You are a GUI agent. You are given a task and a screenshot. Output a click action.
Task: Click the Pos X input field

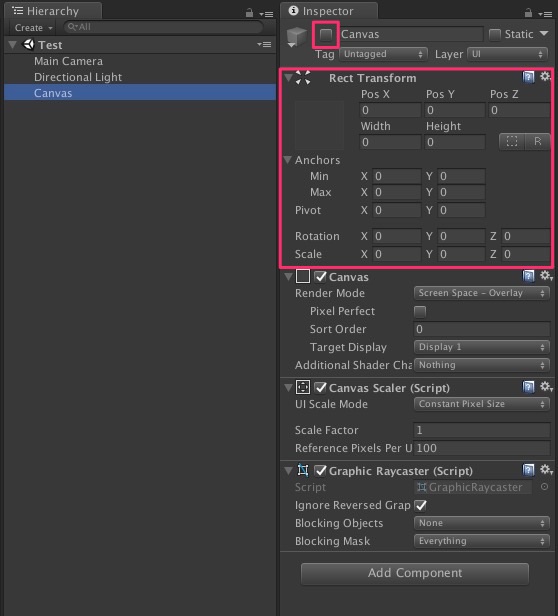(x=390, y=110)
